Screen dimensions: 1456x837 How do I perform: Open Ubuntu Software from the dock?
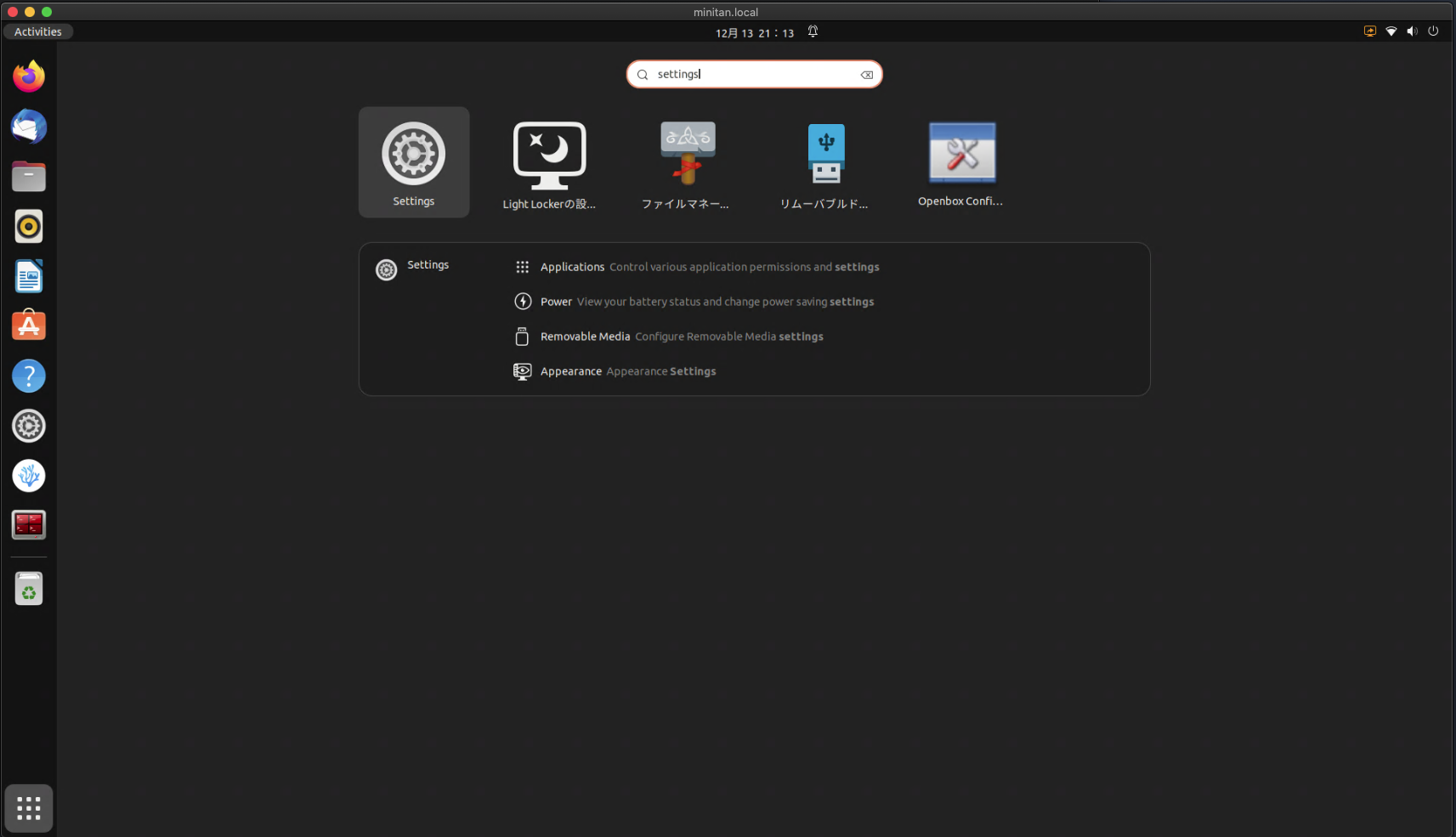click(x=29, y=326)
